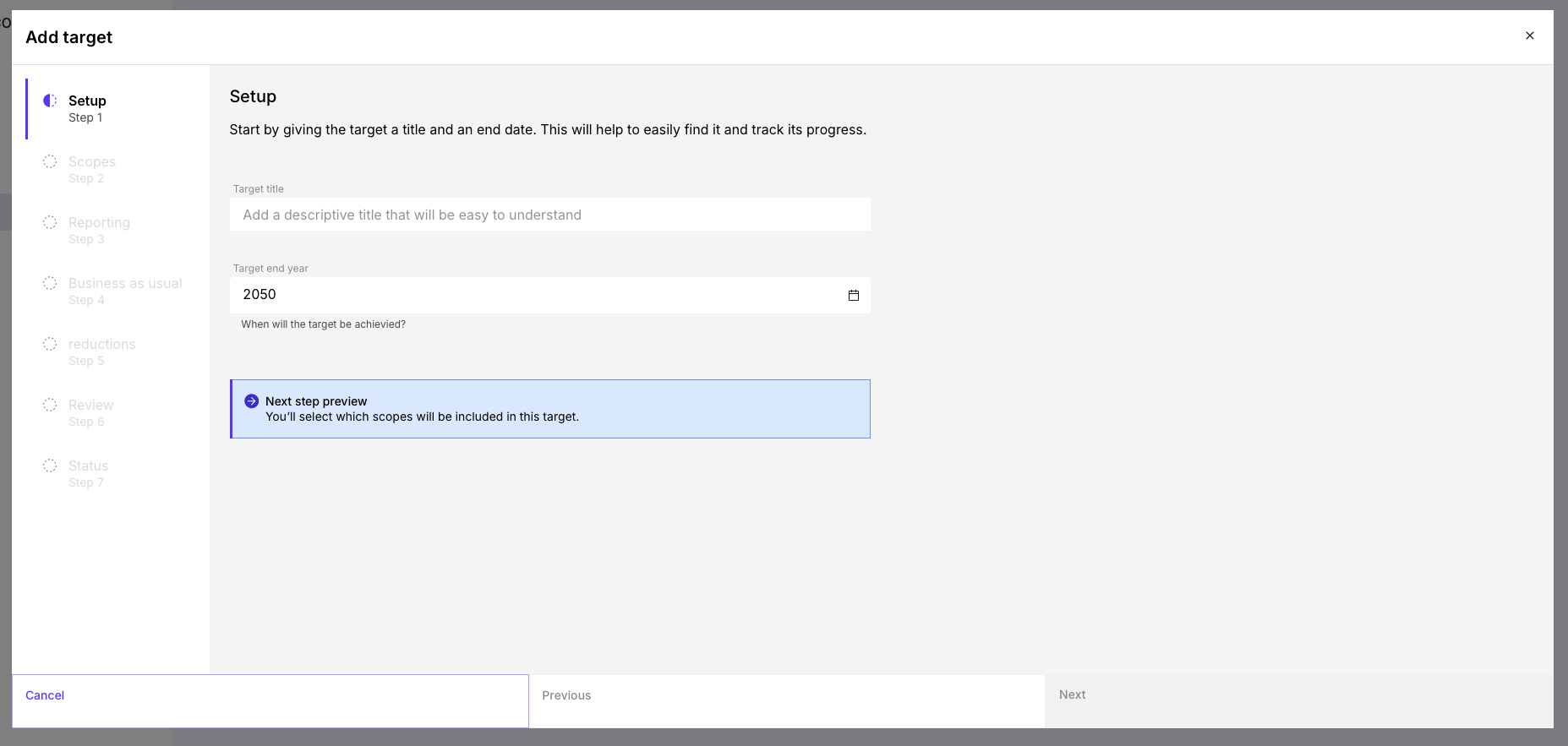Select the Status step label
The height and width of the screenshot is (746, 1568).
(88, 466)
